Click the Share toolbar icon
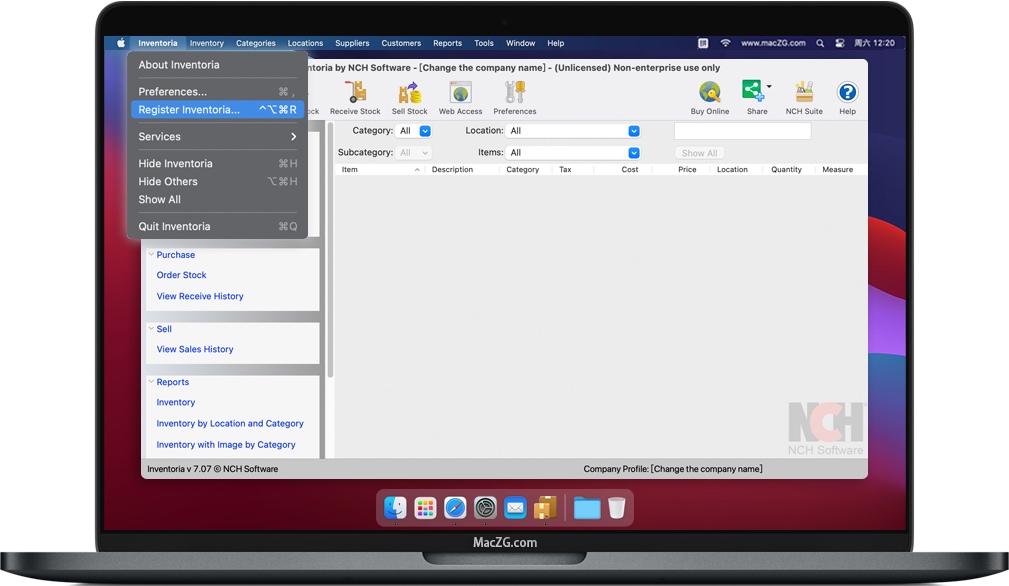Screen dimensions: 1009x586 (x=755, y=92)
